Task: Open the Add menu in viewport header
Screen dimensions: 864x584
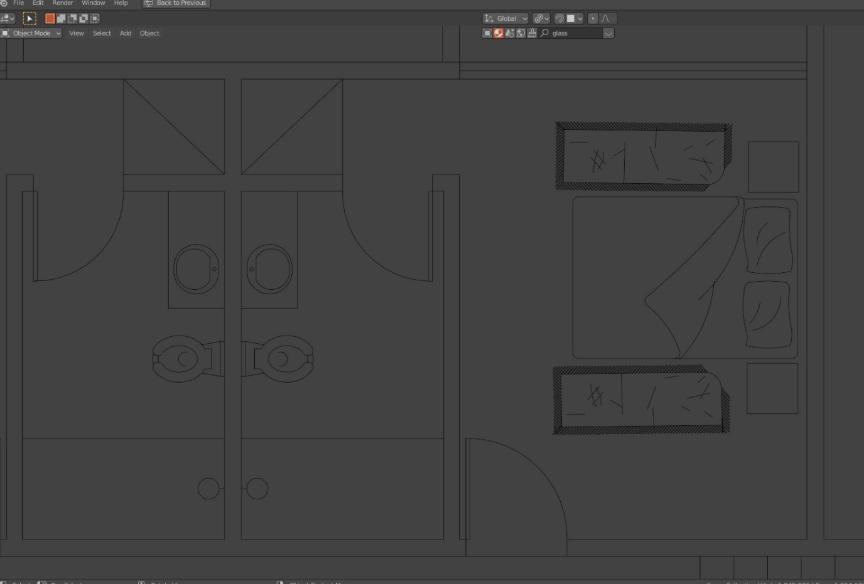Action: [125, 33]
